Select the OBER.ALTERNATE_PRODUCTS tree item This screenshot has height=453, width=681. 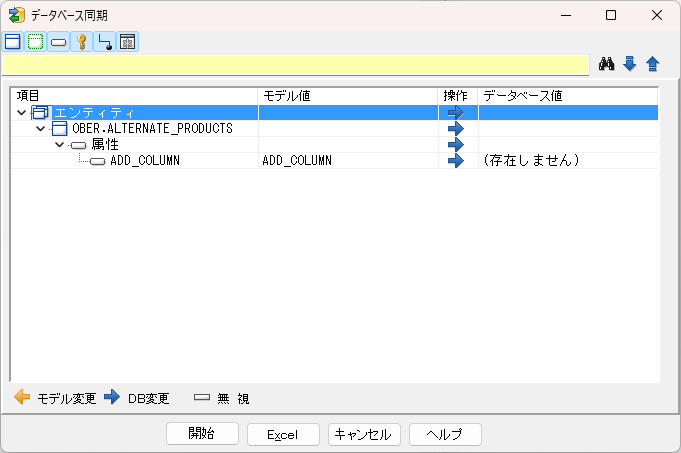click(x=152, y=129)
